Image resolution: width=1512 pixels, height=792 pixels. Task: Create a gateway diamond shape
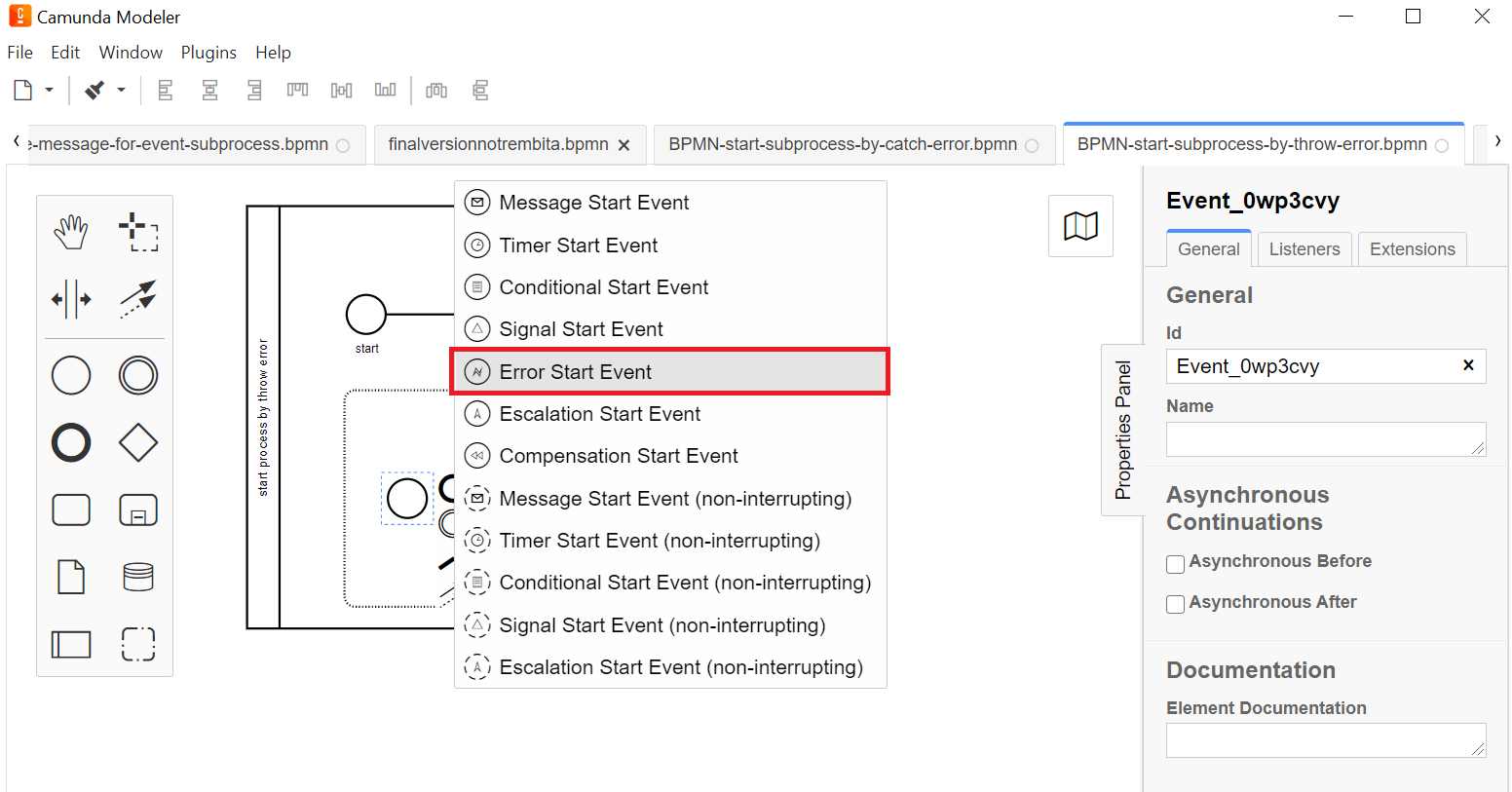(x=138, y=442)
